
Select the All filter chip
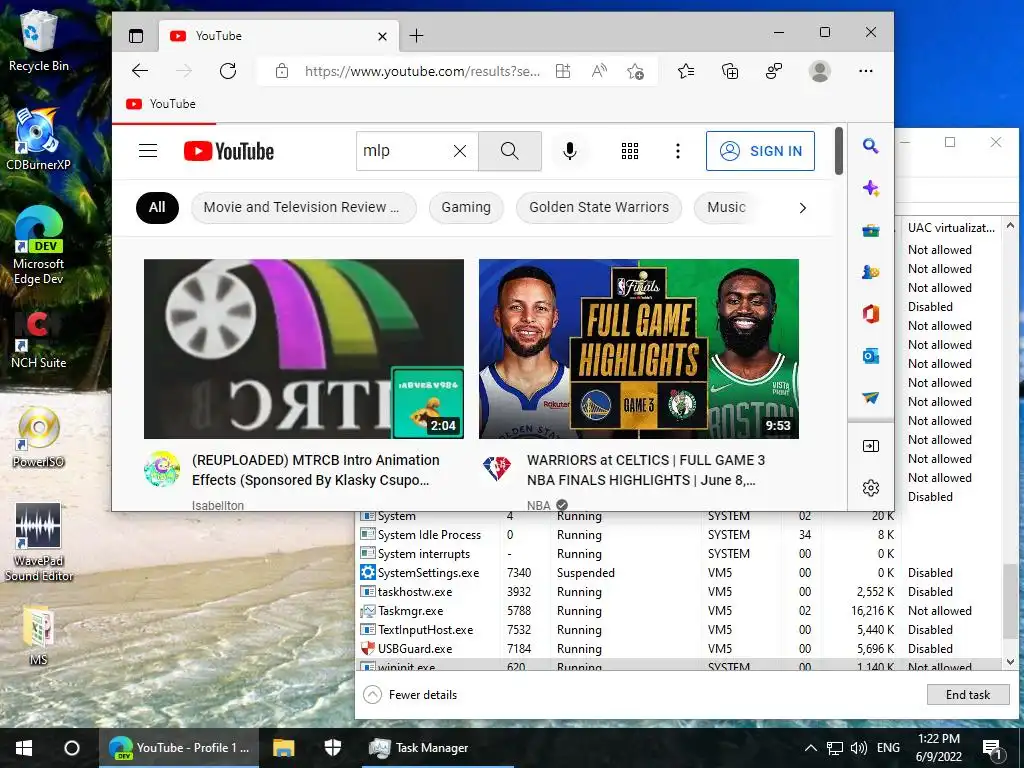tap(157, 208)
